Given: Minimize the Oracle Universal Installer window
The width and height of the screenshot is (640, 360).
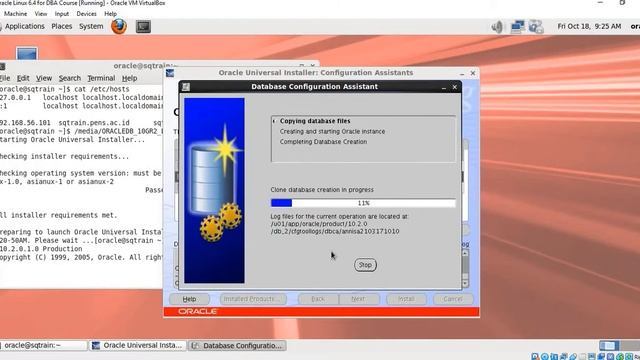Looking at the screenshot, I should pos(462,73).
